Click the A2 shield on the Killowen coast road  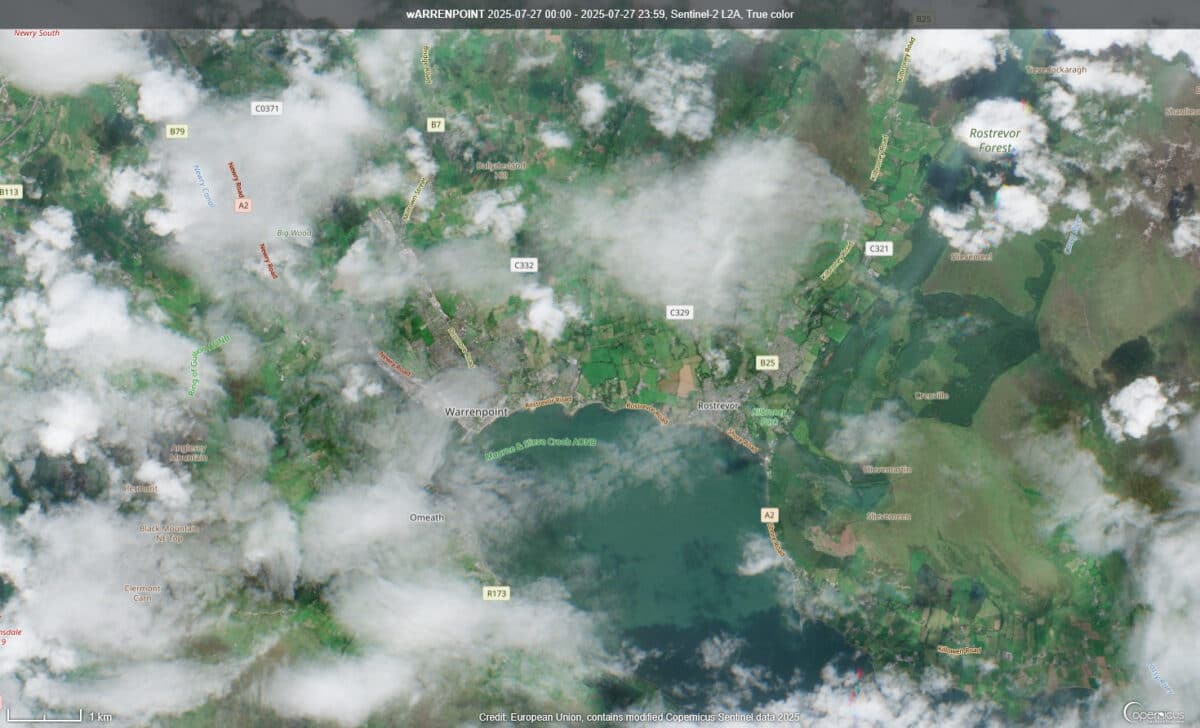(x=769, y=515)
